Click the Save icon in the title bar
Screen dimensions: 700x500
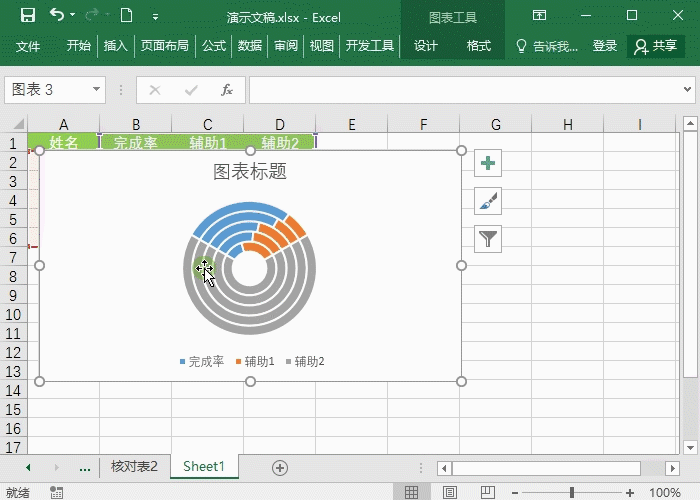tap(28, 16)
